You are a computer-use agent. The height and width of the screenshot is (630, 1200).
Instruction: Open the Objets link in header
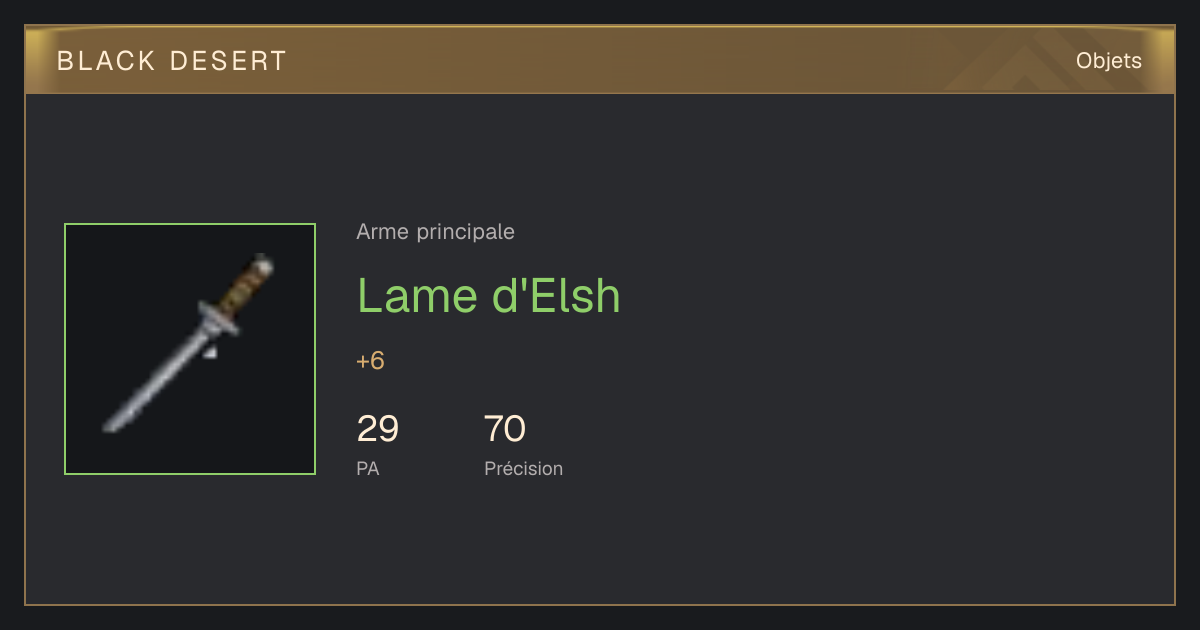tap(1108, 61)
